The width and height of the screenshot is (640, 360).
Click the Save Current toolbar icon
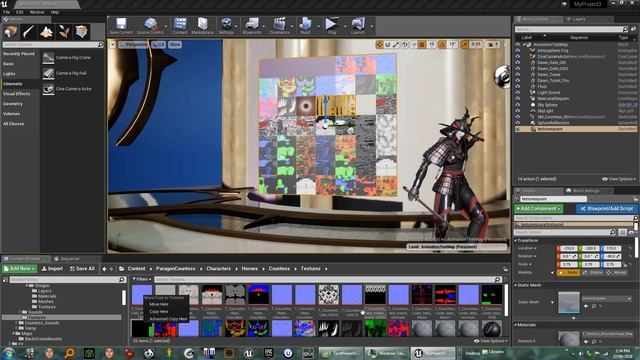pyautogui.click(x=121, y=26)
